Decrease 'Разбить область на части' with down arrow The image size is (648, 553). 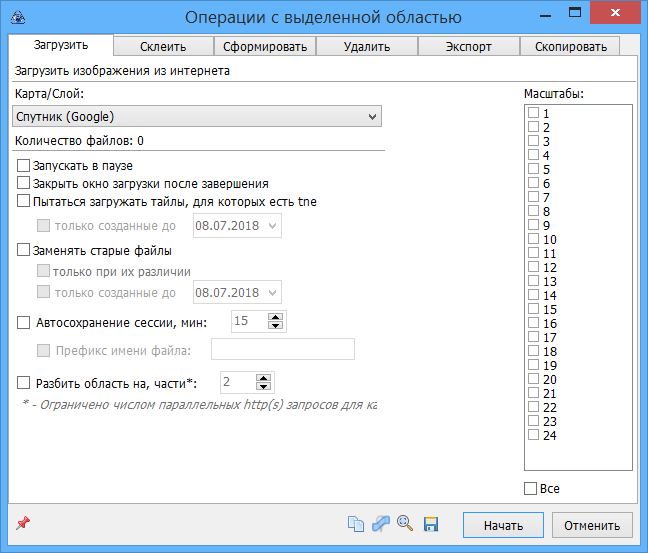[263, 387]
